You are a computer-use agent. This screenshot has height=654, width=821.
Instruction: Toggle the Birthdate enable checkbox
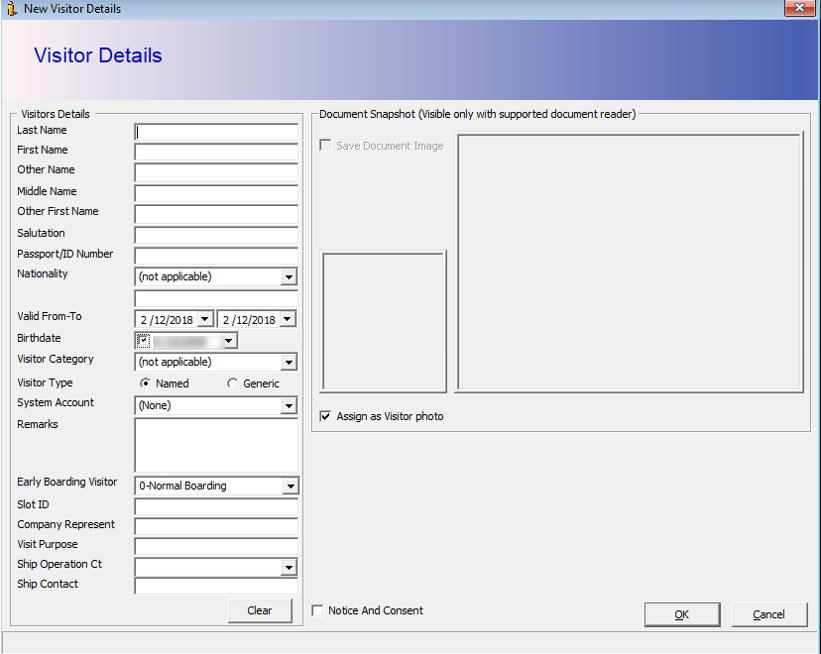click(x=143, y=341)
